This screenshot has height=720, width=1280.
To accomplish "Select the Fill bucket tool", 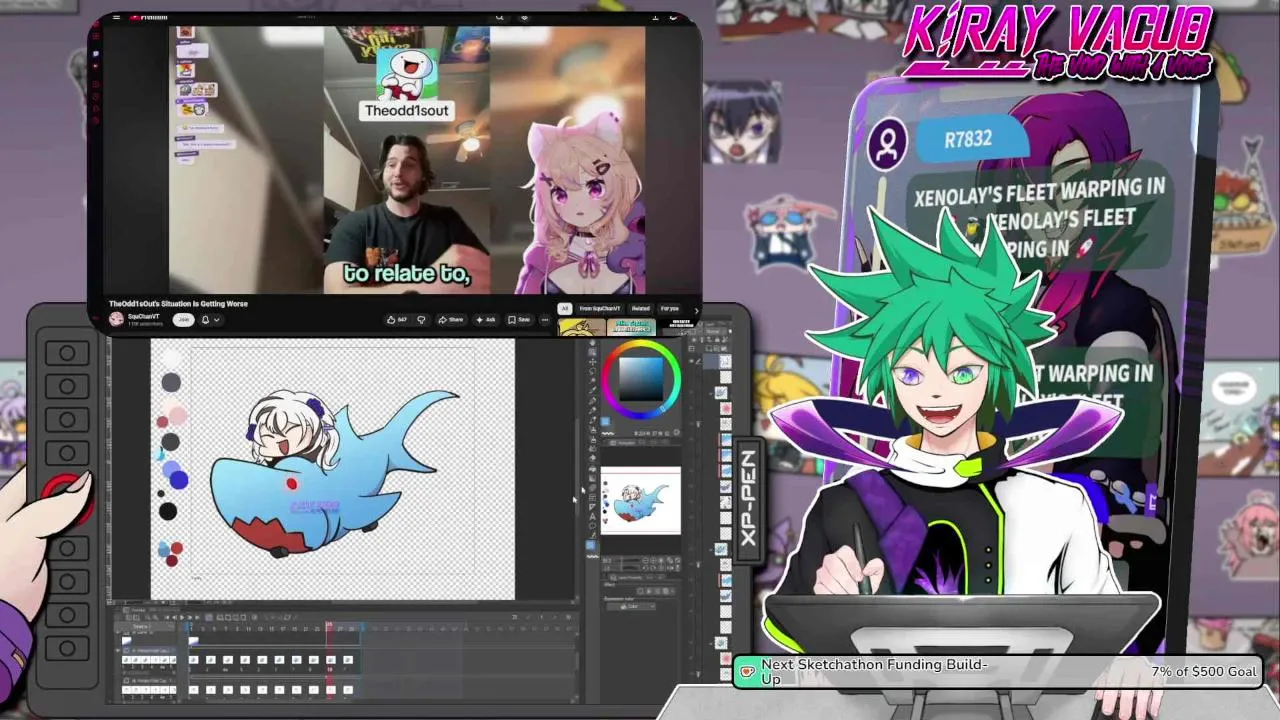I will (x=592, y=469).
